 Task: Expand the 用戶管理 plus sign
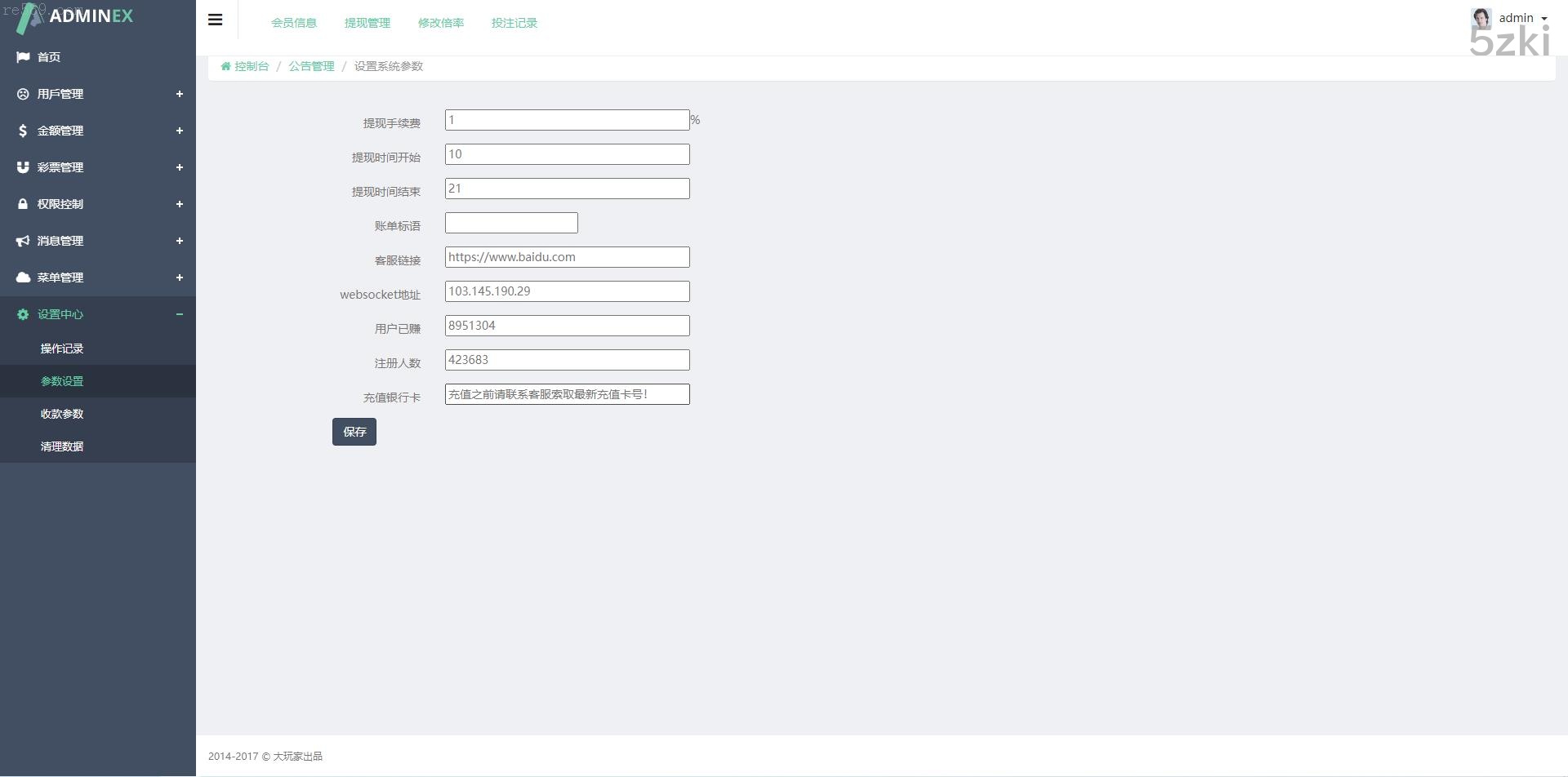(x=180, y=94)
